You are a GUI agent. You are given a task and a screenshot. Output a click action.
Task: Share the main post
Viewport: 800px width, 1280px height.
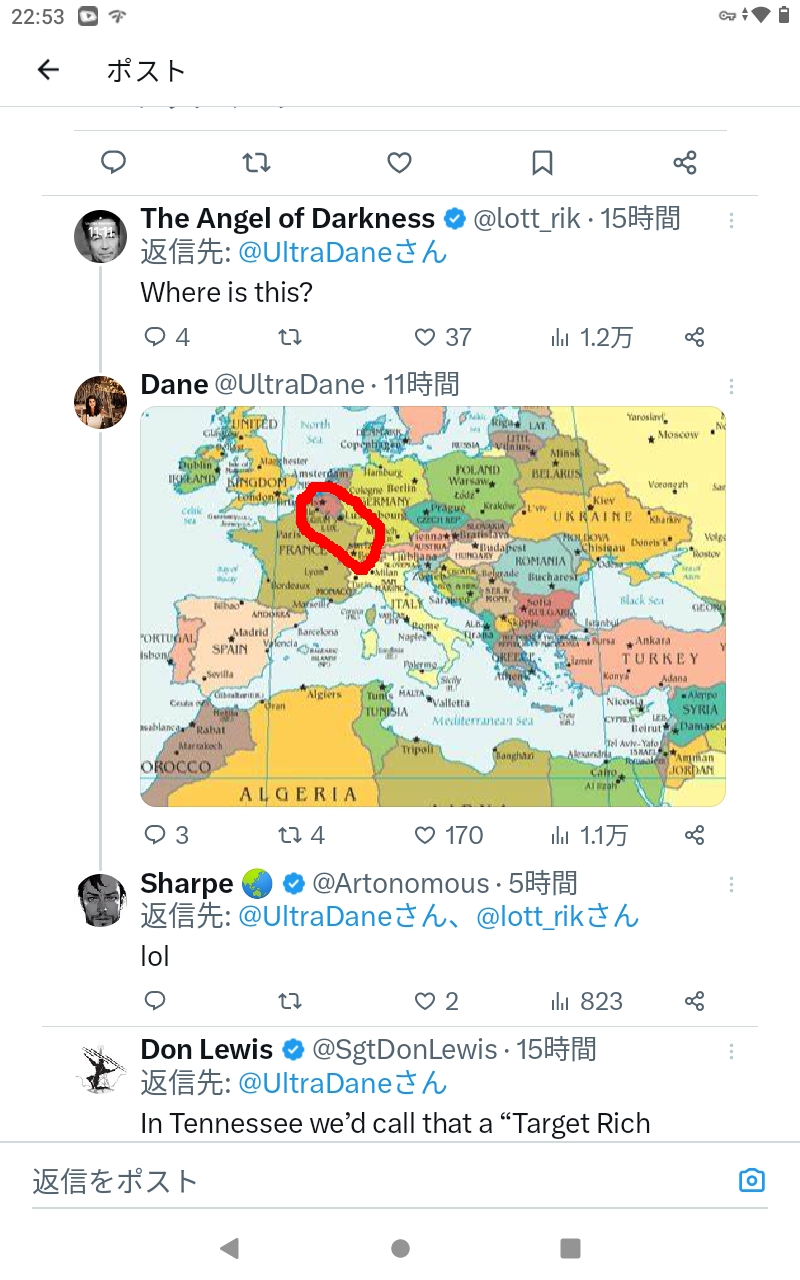(x=684, y=162)
